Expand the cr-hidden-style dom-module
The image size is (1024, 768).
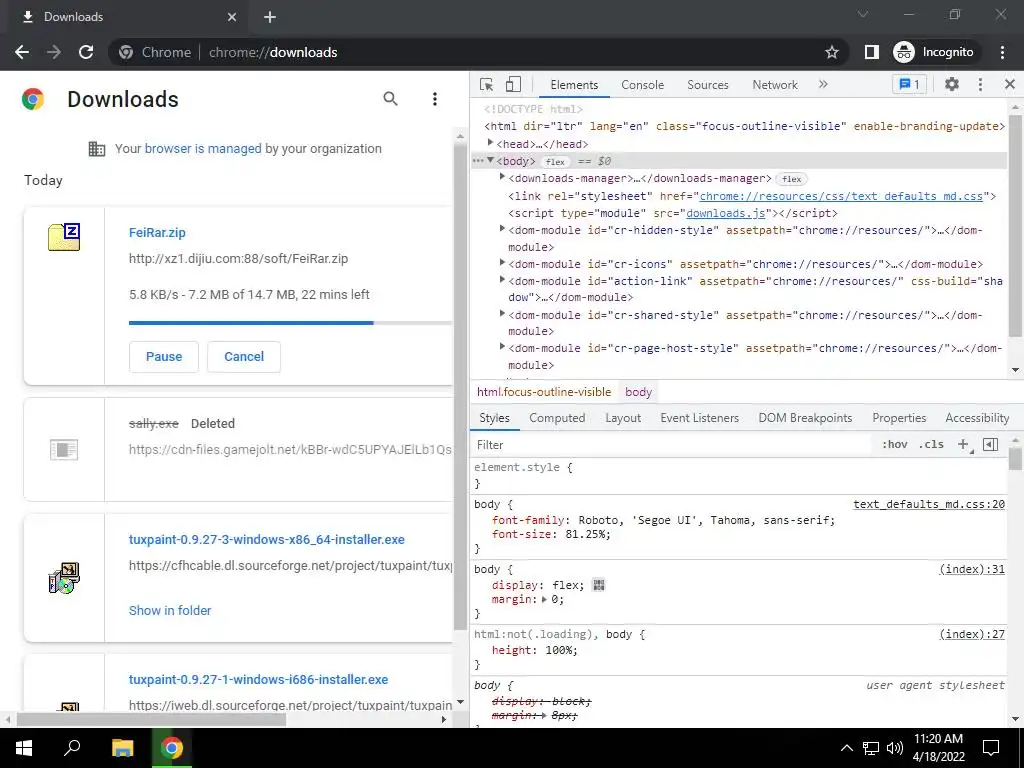502,229
